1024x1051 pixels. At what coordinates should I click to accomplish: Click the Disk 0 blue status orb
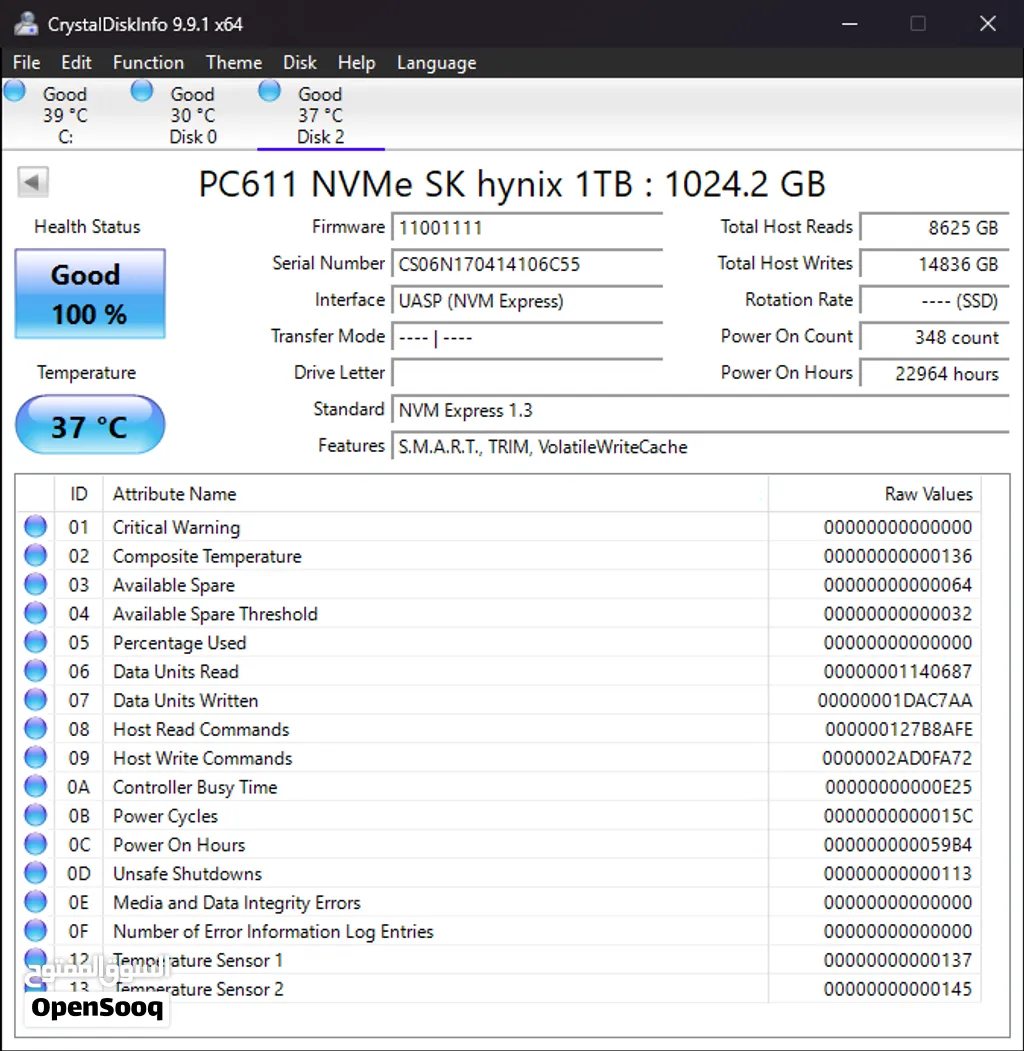(x=142, y=91)
